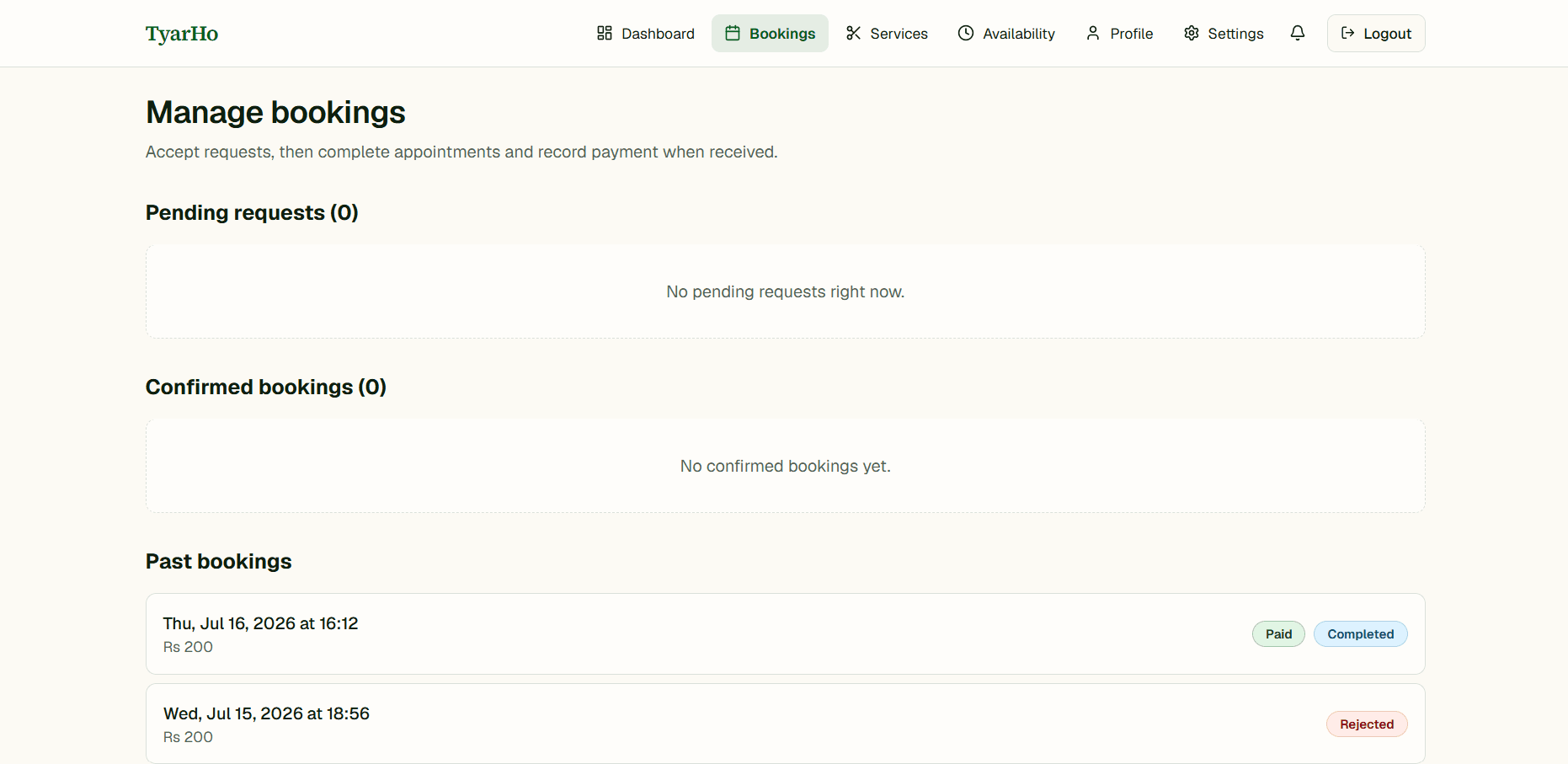Select 'Thu, Jul 16, 2026 at 16:12' booking

(x=785, y=633)
